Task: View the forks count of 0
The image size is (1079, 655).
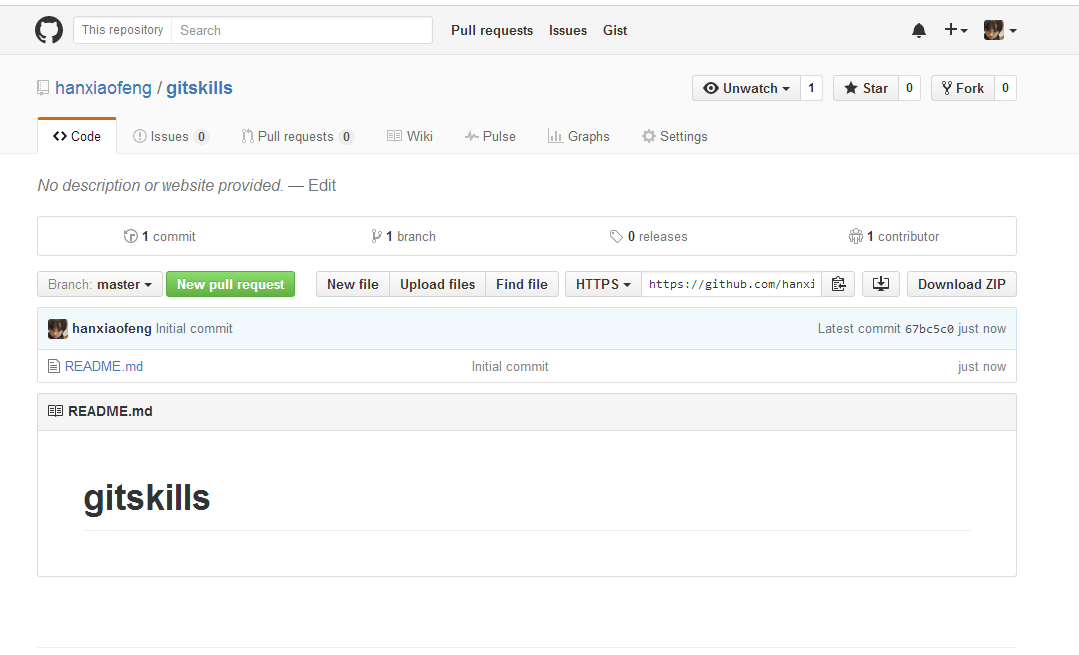Action: pyautogui.click(x=1005, y=88)
